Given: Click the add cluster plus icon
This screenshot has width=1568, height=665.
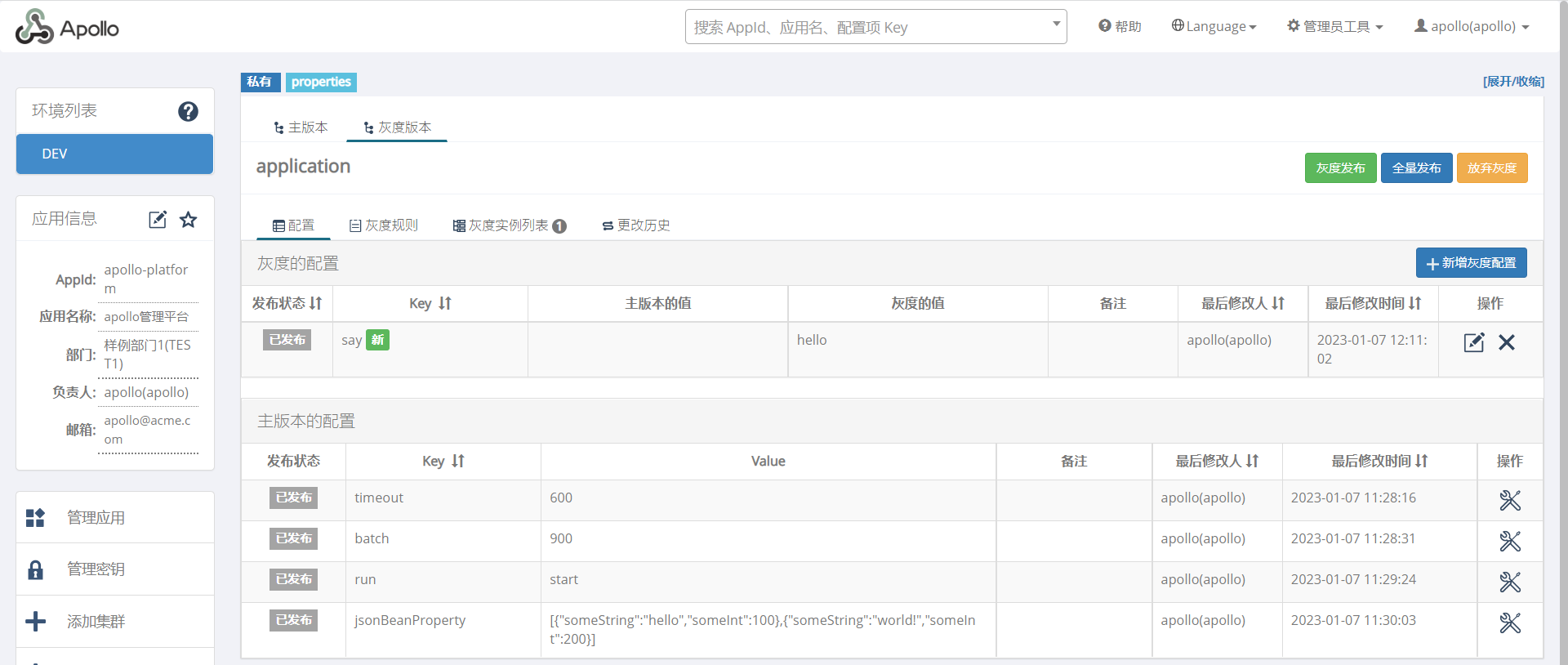Looking at the screenshot, I should 35,621.
